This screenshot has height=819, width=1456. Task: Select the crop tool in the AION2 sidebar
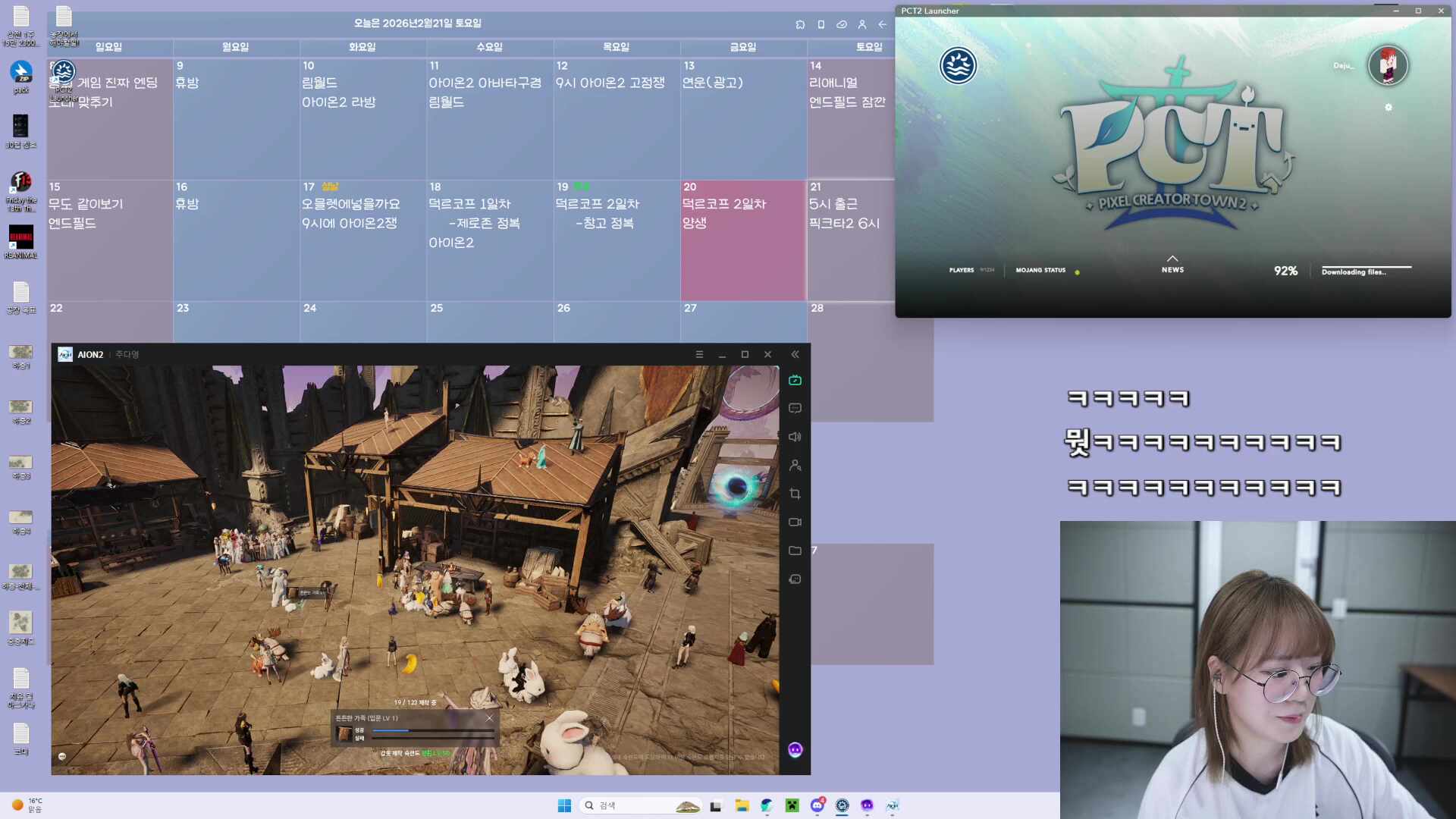pyautogui.click(x=794, y=494)
